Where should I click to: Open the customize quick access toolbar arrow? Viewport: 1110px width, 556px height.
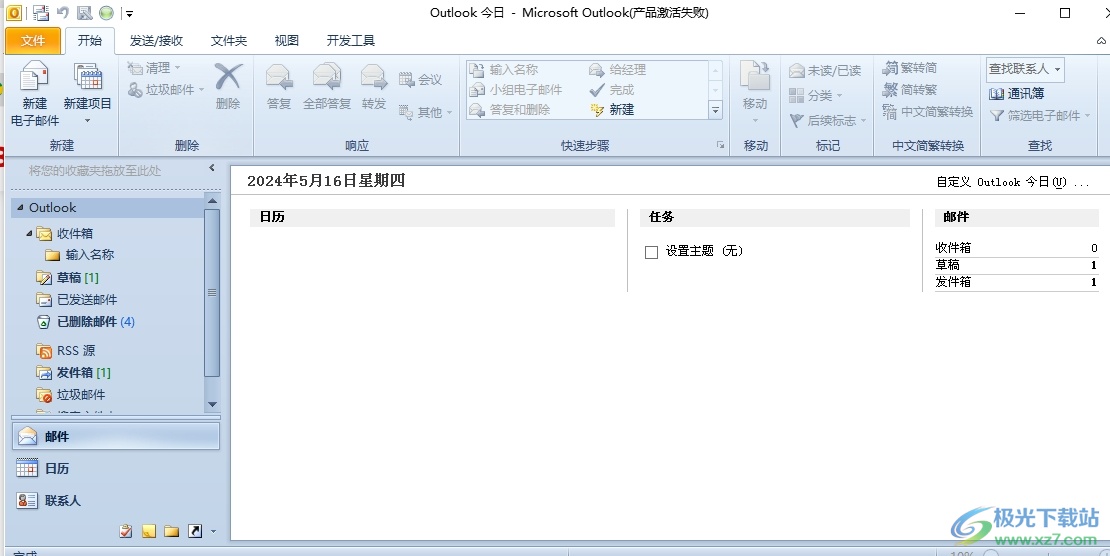(129, 13)
